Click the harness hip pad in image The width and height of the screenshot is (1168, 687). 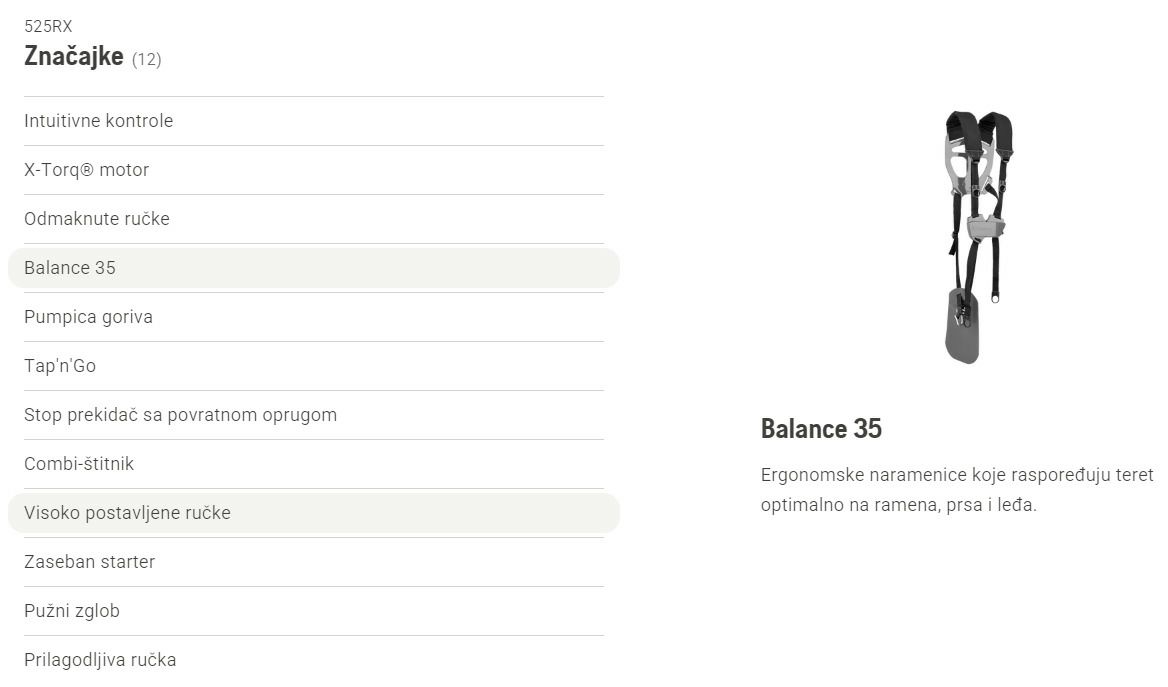click(962, 326)
